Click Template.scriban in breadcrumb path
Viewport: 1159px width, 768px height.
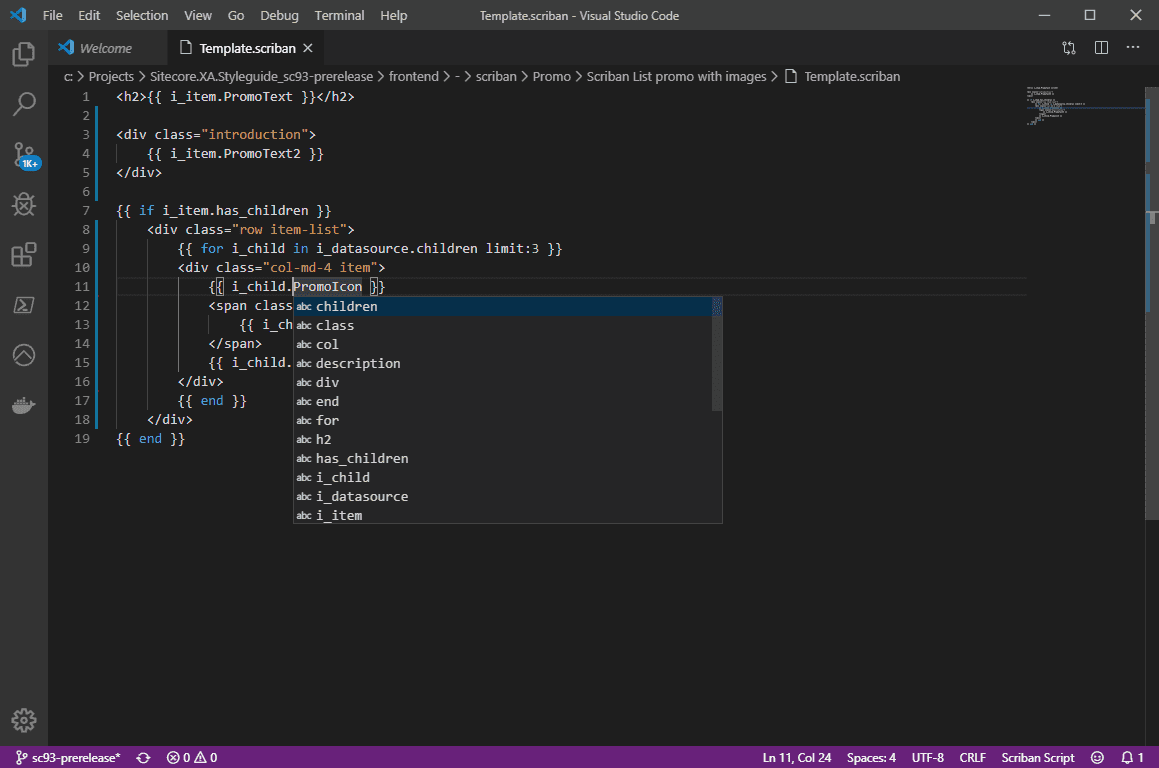click(852, 76)
